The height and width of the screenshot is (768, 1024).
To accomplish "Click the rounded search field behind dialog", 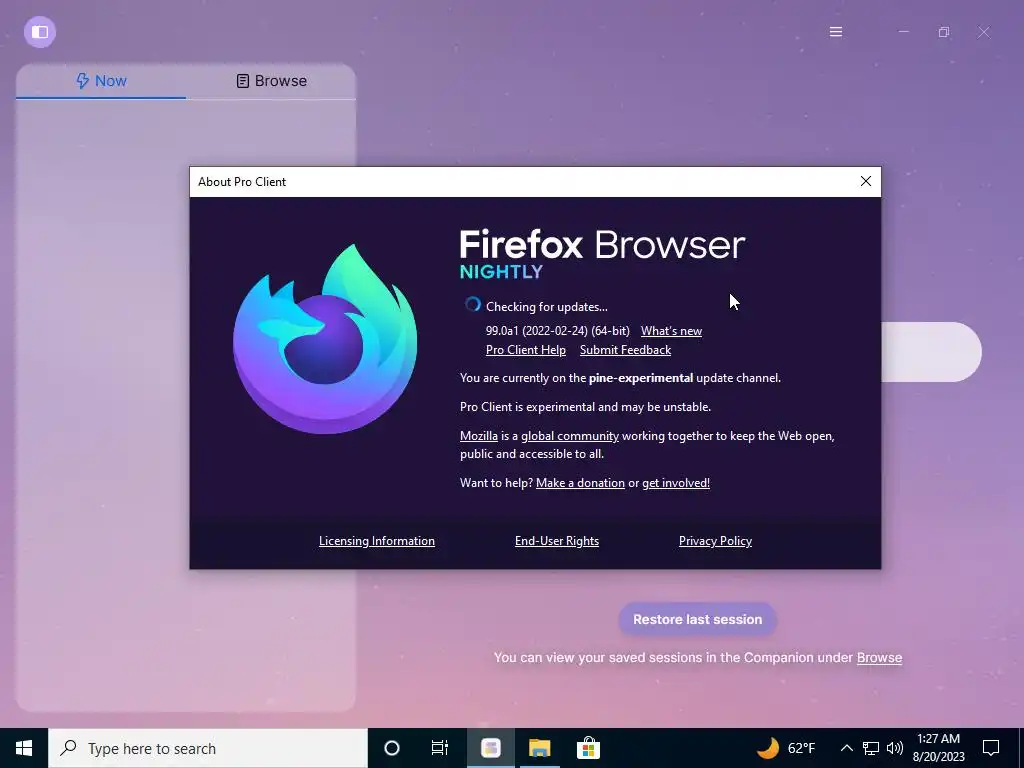I will pos(931,351).
